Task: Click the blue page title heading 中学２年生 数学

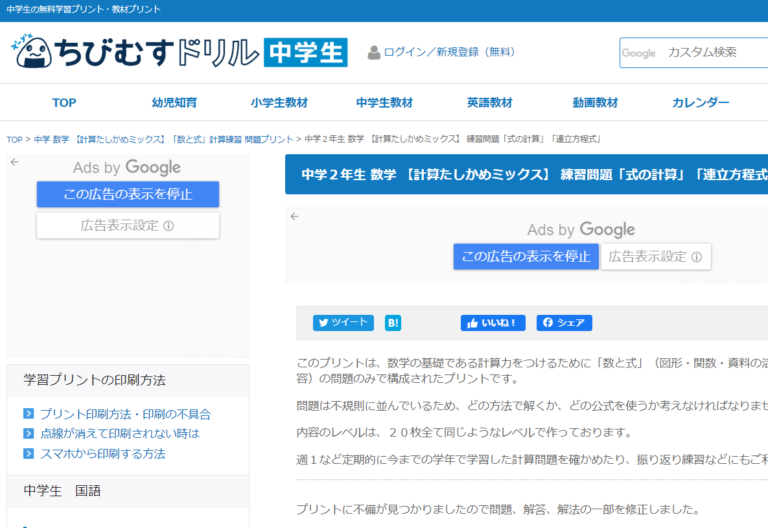Action: 527,174
